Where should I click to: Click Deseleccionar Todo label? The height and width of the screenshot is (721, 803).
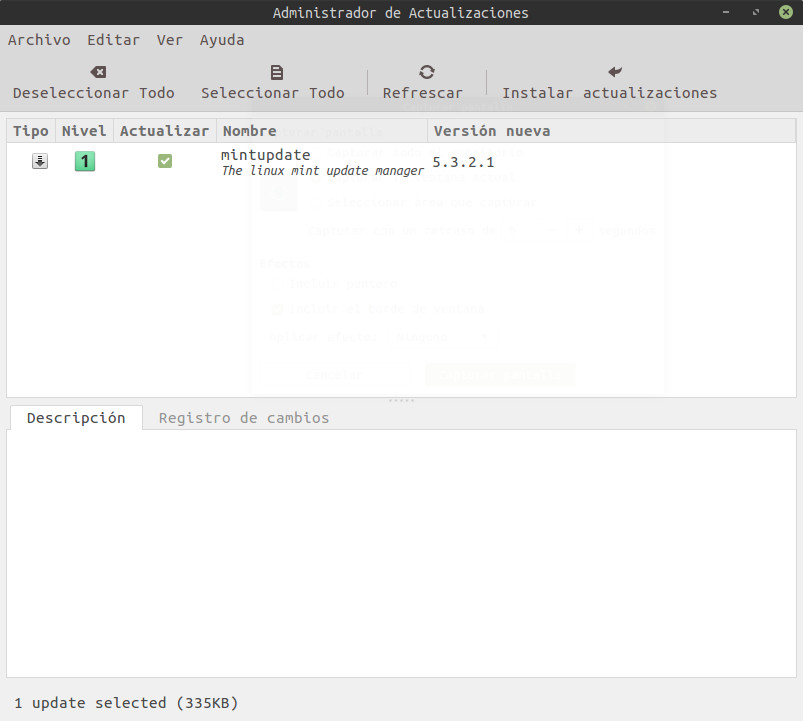coord(94,93)
